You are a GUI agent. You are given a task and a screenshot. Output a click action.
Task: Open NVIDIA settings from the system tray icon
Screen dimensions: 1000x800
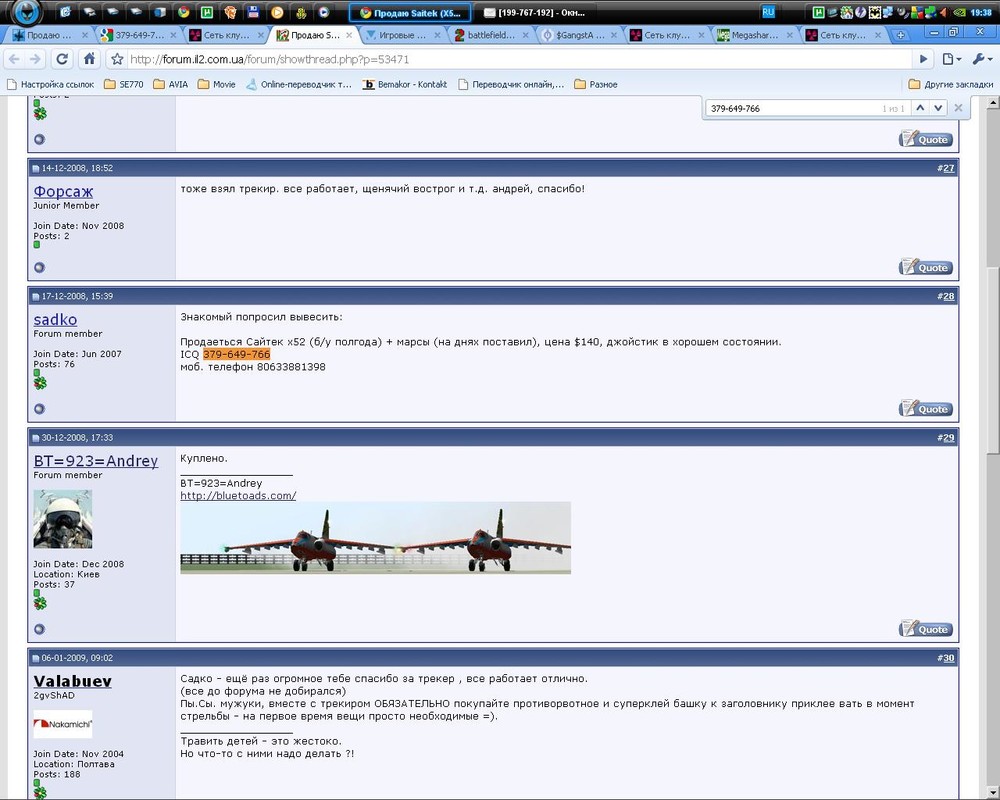(961, 12)
